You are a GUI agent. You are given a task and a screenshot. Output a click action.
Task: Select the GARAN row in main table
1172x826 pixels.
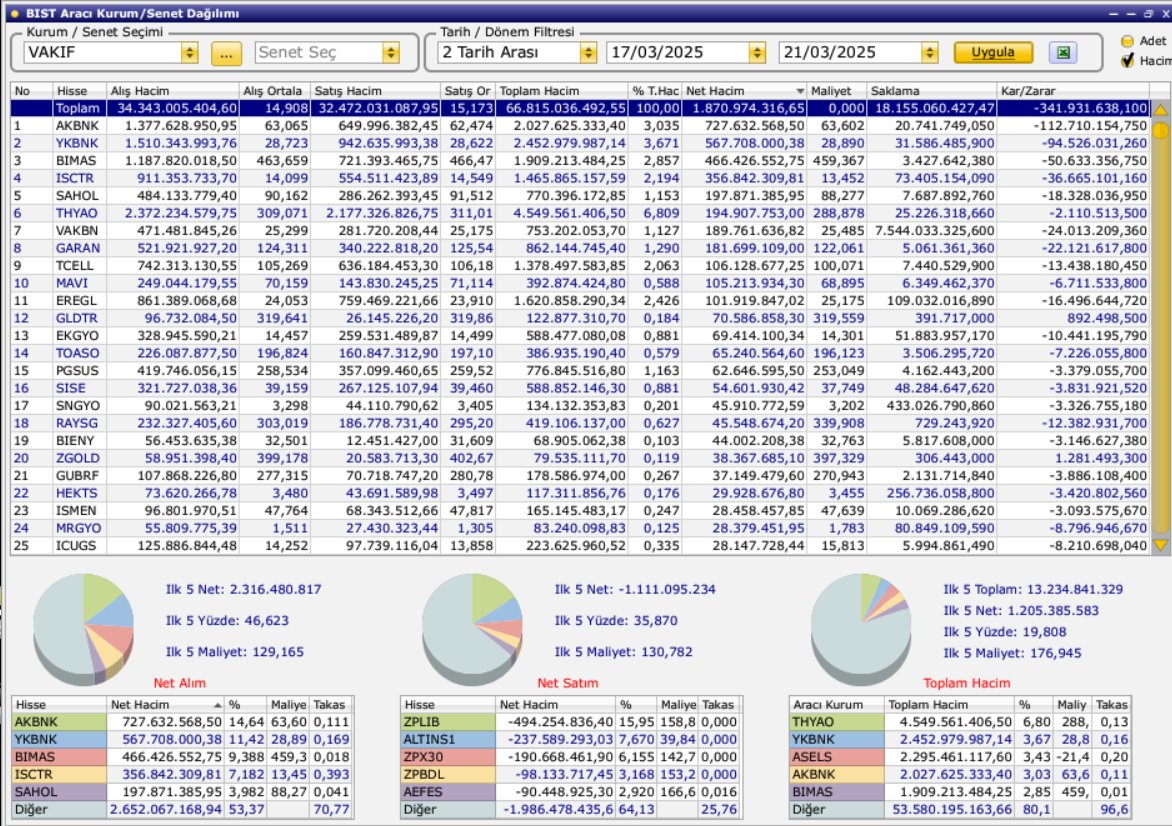580,248
